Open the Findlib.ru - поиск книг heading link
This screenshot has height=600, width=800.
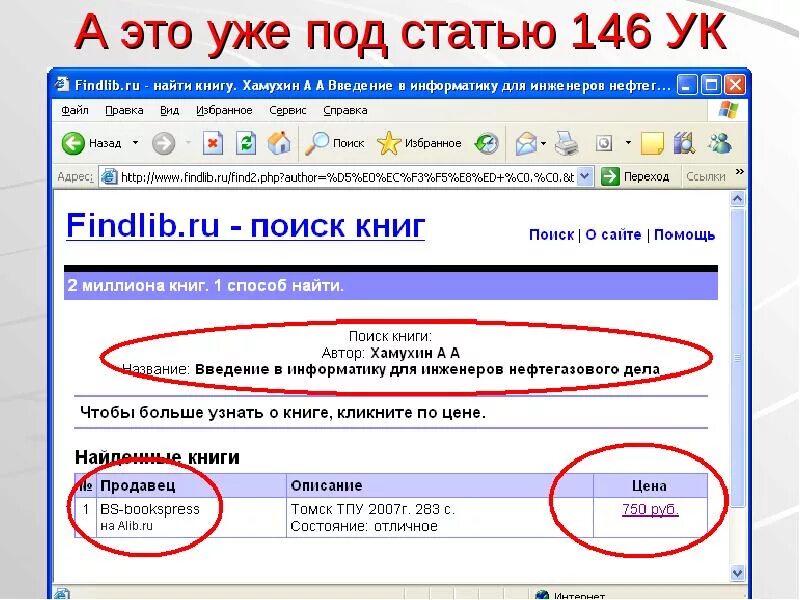(245, 225)
